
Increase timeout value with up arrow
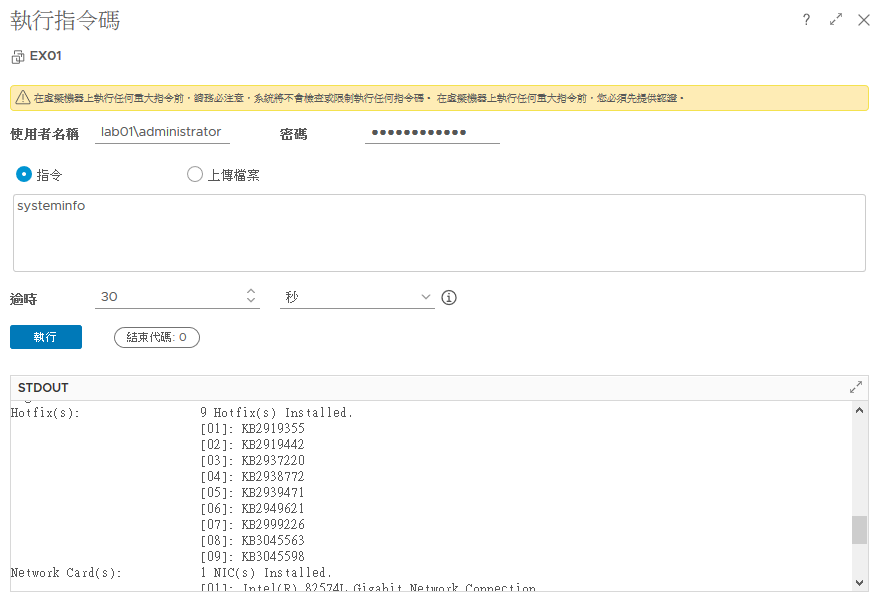coord(250,292)
